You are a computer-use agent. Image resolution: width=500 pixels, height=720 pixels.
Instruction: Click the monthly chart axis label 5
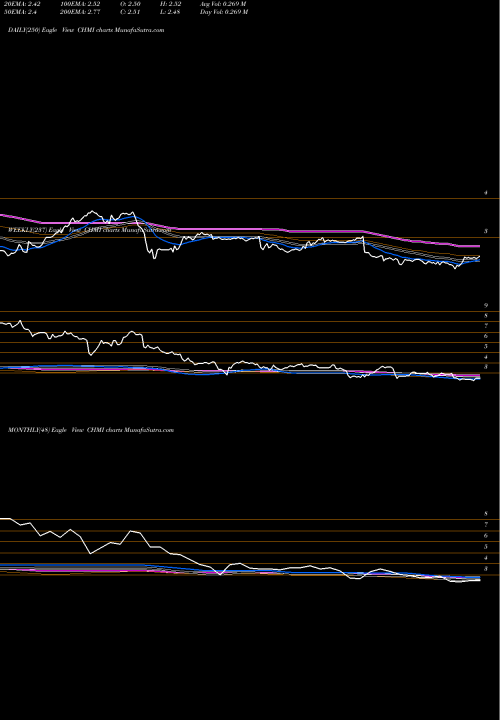point(486,547)
